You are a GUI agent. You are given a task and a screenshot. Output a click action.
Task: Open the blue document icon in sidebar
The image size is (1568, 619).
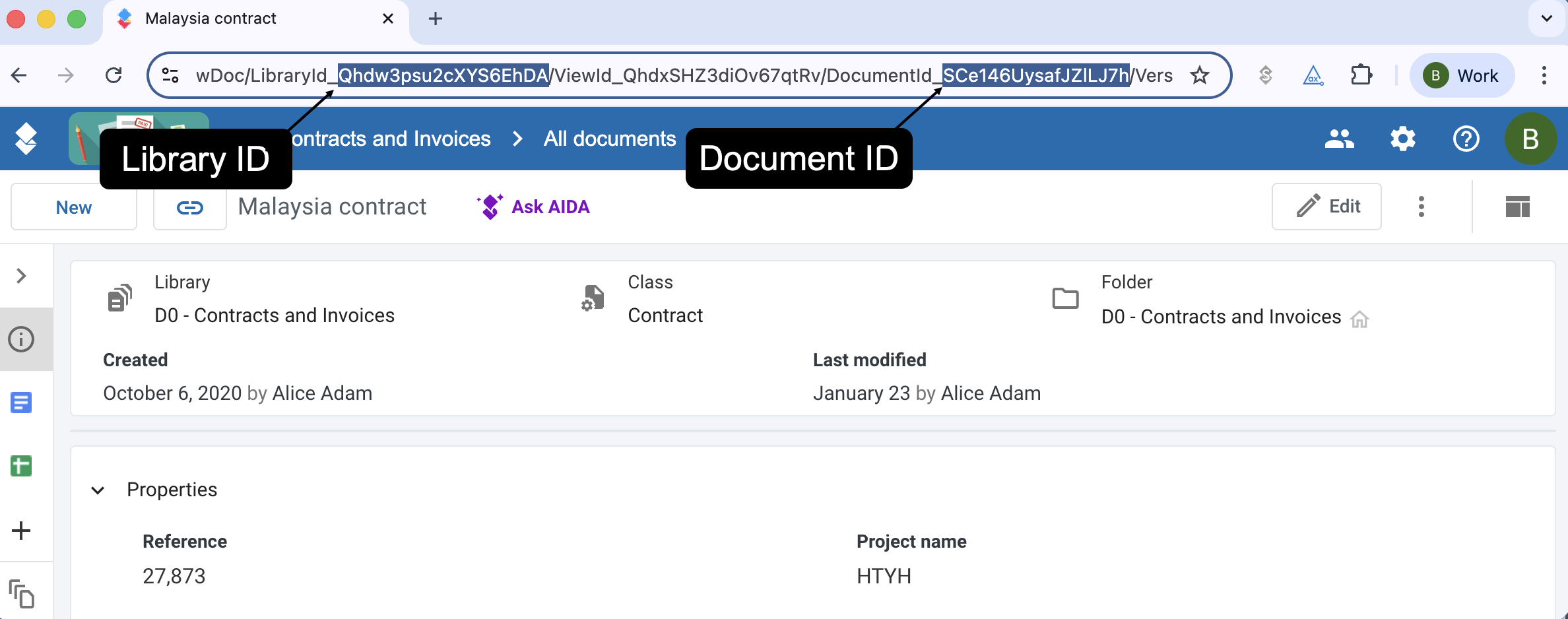(x=21, y=403)
